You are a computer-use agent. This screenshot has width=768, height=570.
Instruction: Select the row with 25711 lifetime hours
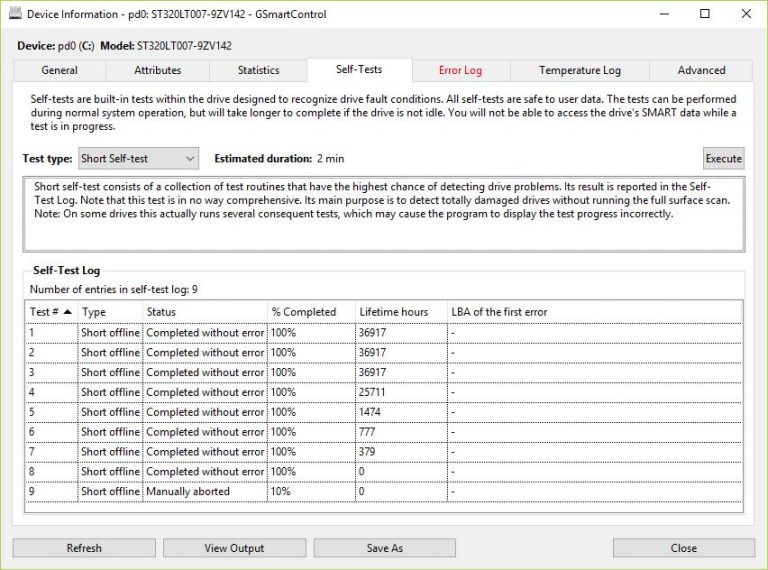click(384, 392)
